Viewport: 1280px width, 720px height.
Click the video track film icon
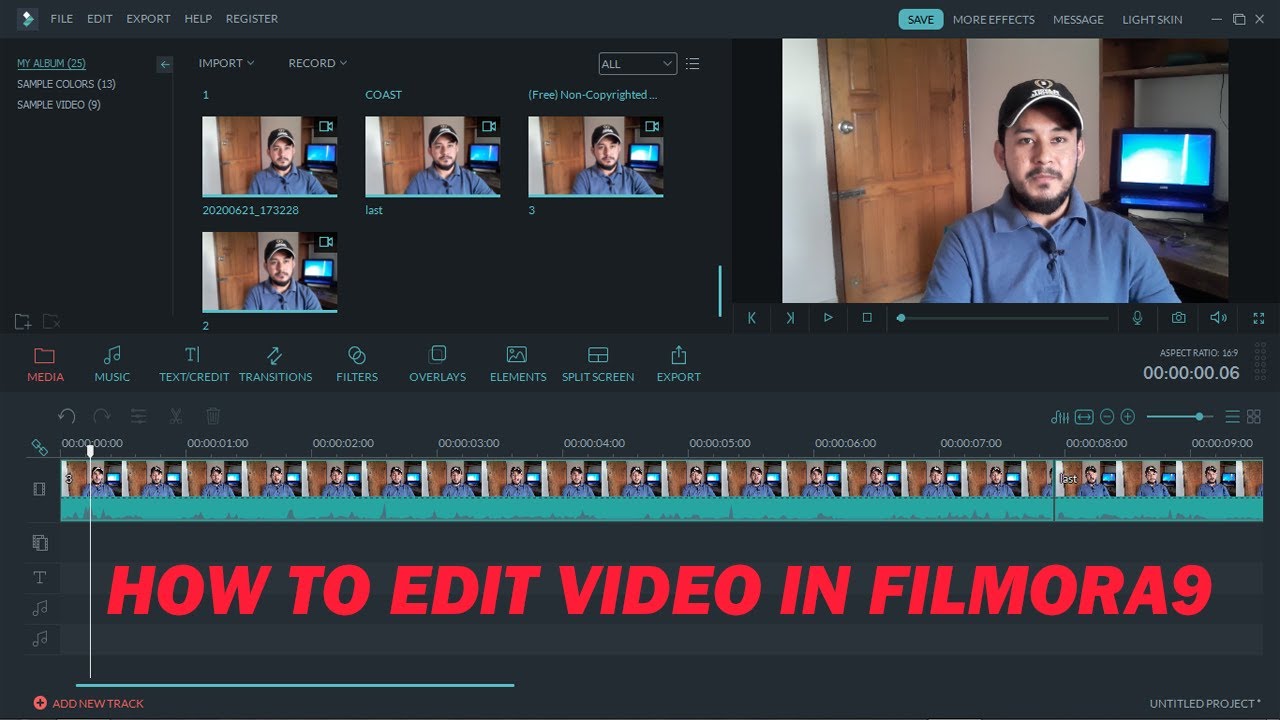click(40, 489)
